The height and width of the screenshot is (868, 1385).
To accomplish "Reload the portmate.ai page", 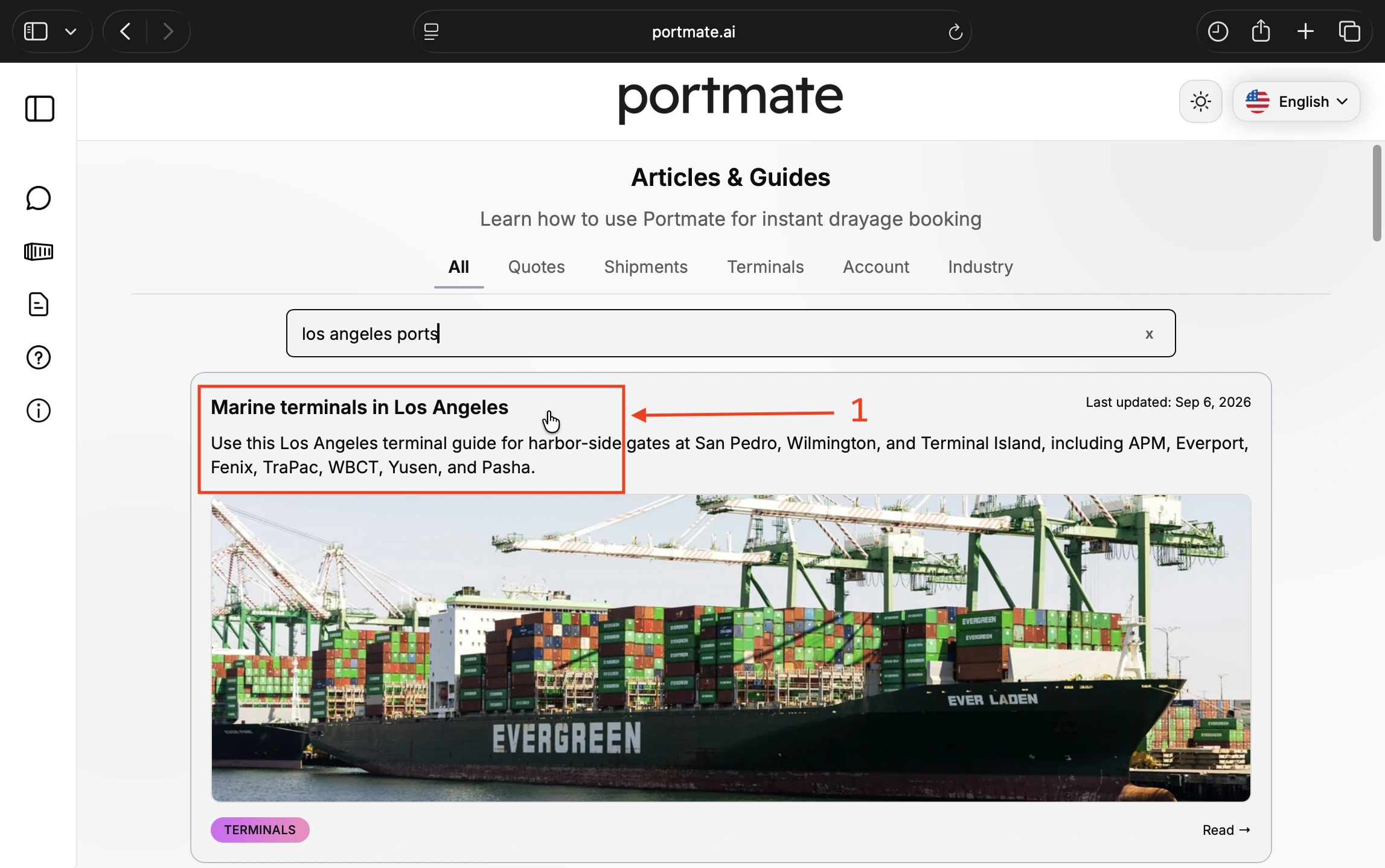I will pyautogui.click(x=955, y=32).
